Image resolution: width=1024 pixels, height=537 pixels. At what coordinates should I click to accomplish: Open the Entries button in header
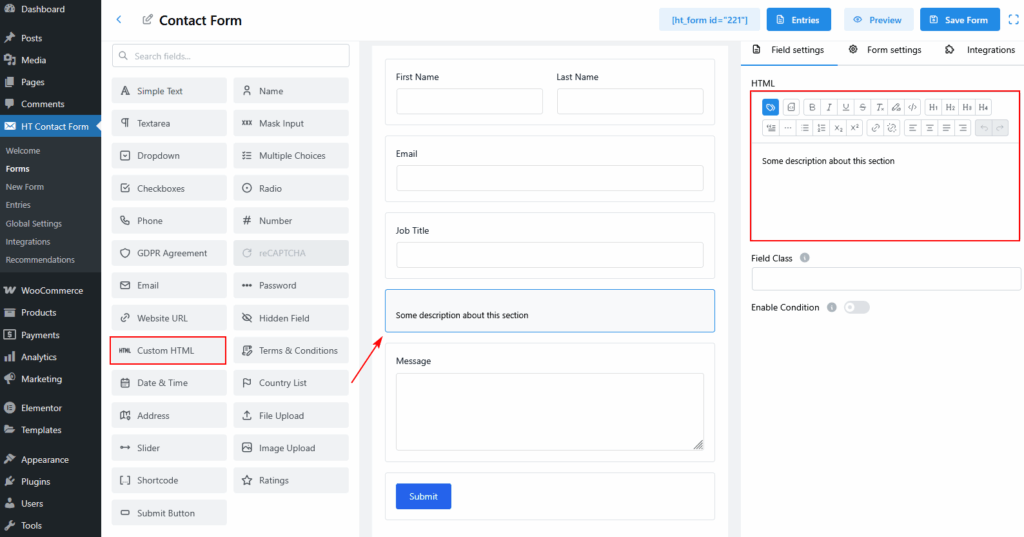point(798,20)
